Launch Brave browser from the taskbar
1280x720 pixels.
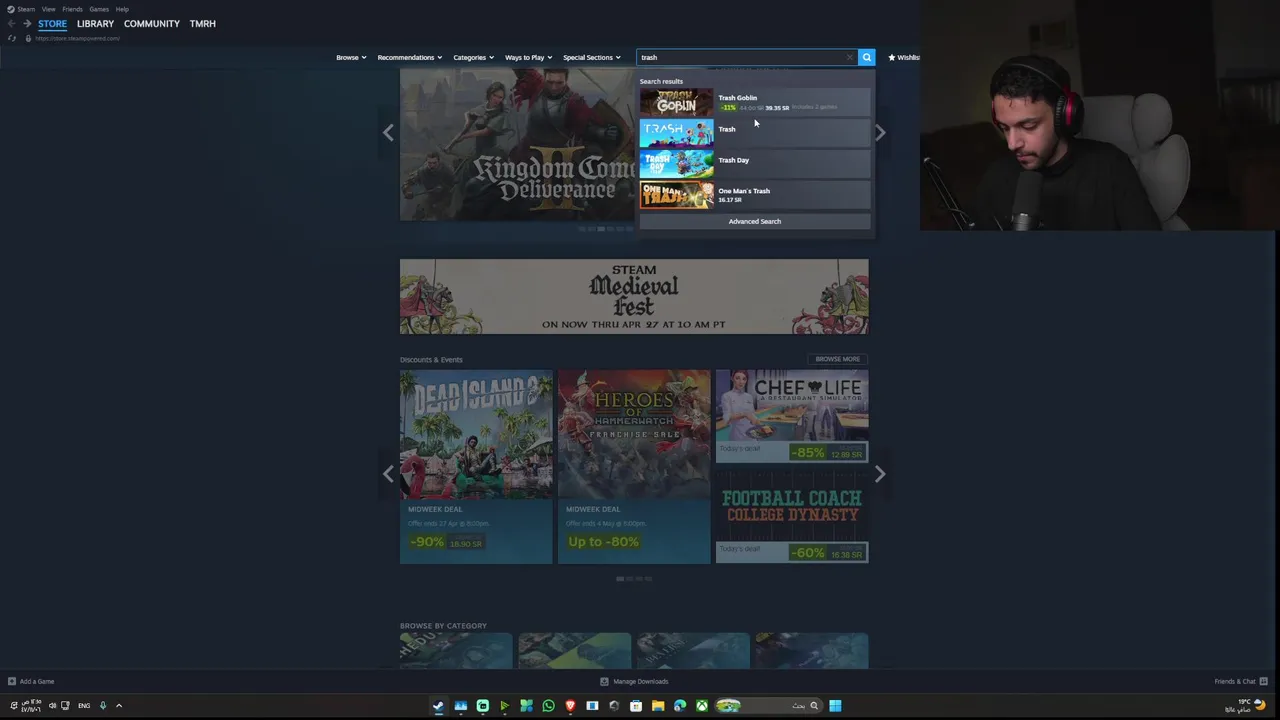point(570,706)
